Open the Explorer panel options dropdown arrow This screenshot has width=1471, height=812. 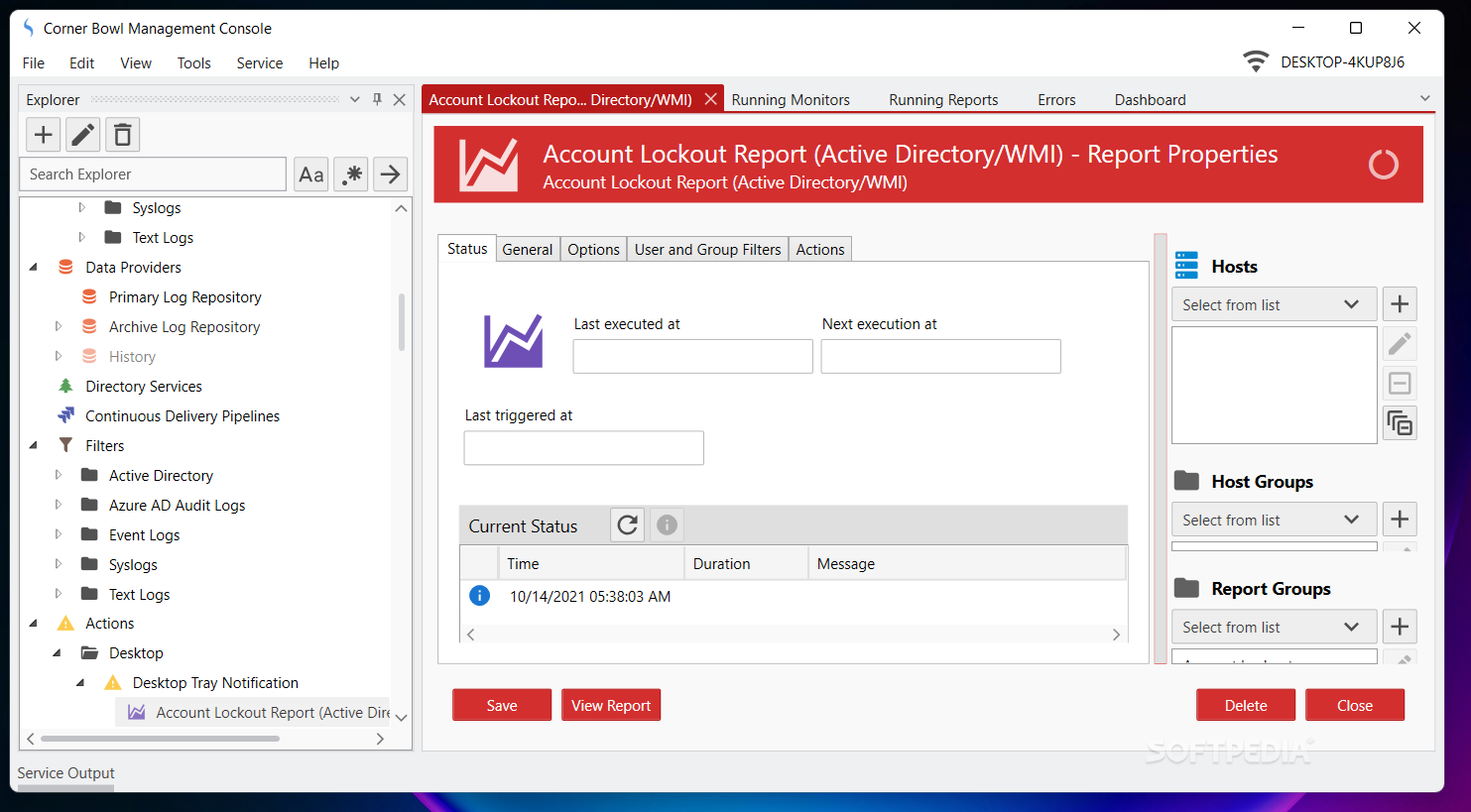pyautogui.click(x=355, y=99)
